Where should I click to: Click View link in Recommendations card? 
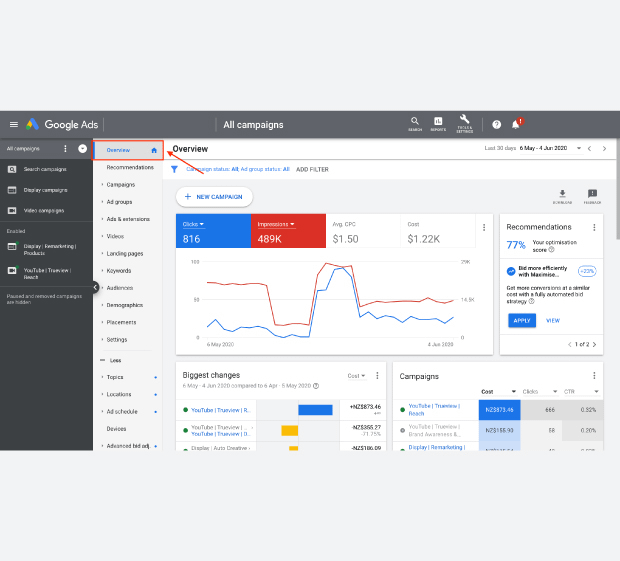[x=552, y=320]
